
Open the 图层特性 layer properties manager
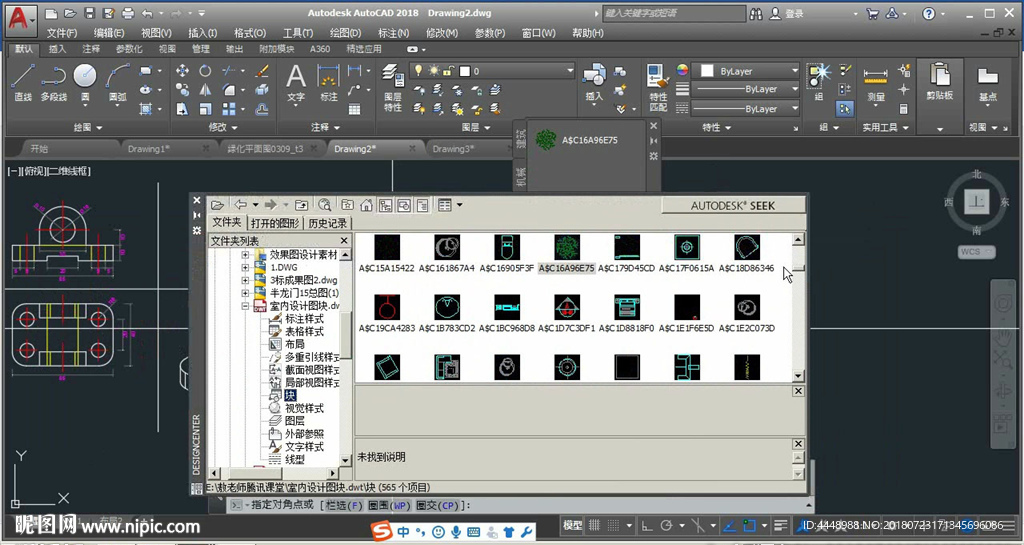tap(392, 87)
